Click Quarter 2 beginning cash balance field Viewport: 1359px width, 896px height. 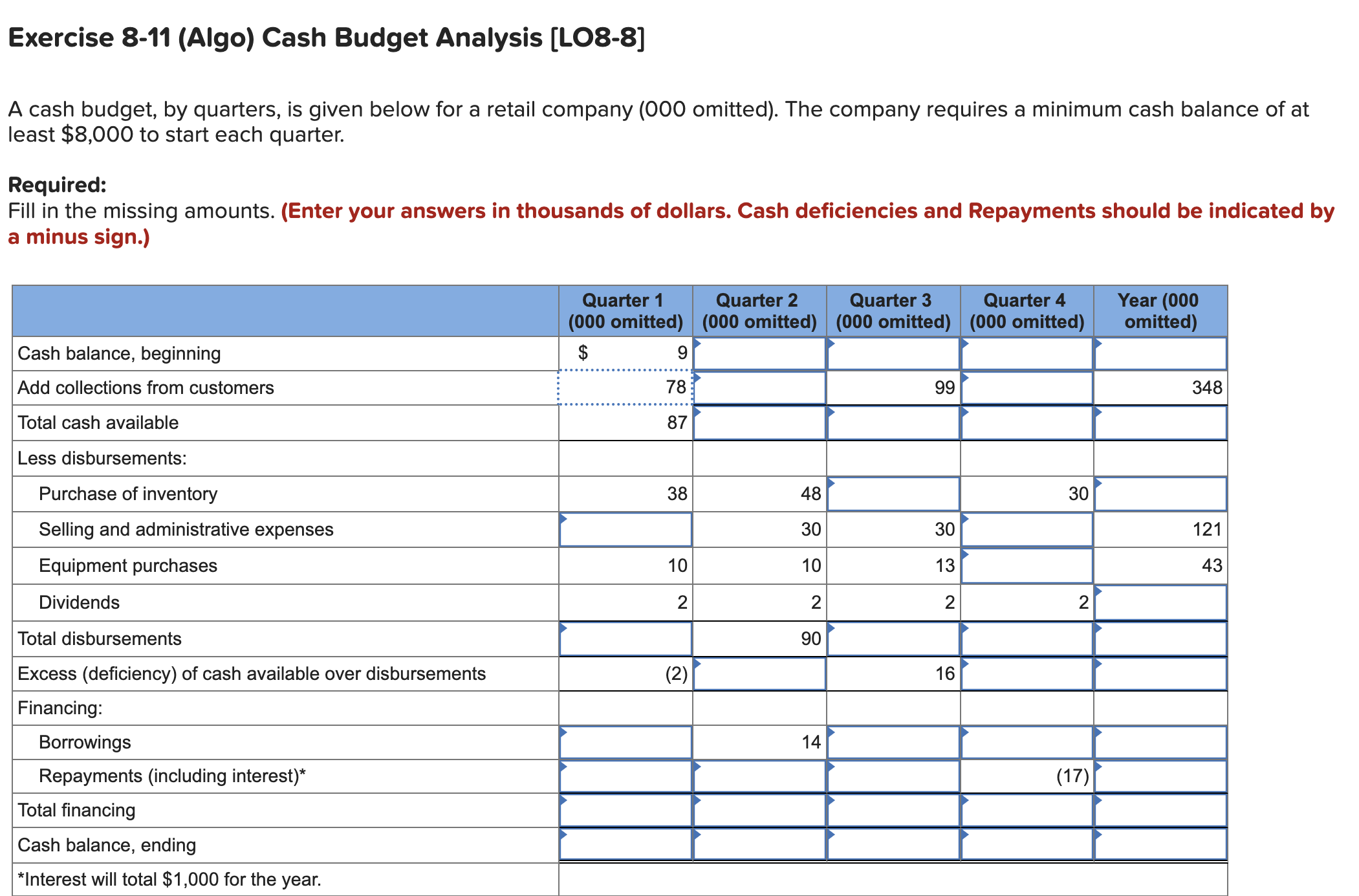(759, 353)
